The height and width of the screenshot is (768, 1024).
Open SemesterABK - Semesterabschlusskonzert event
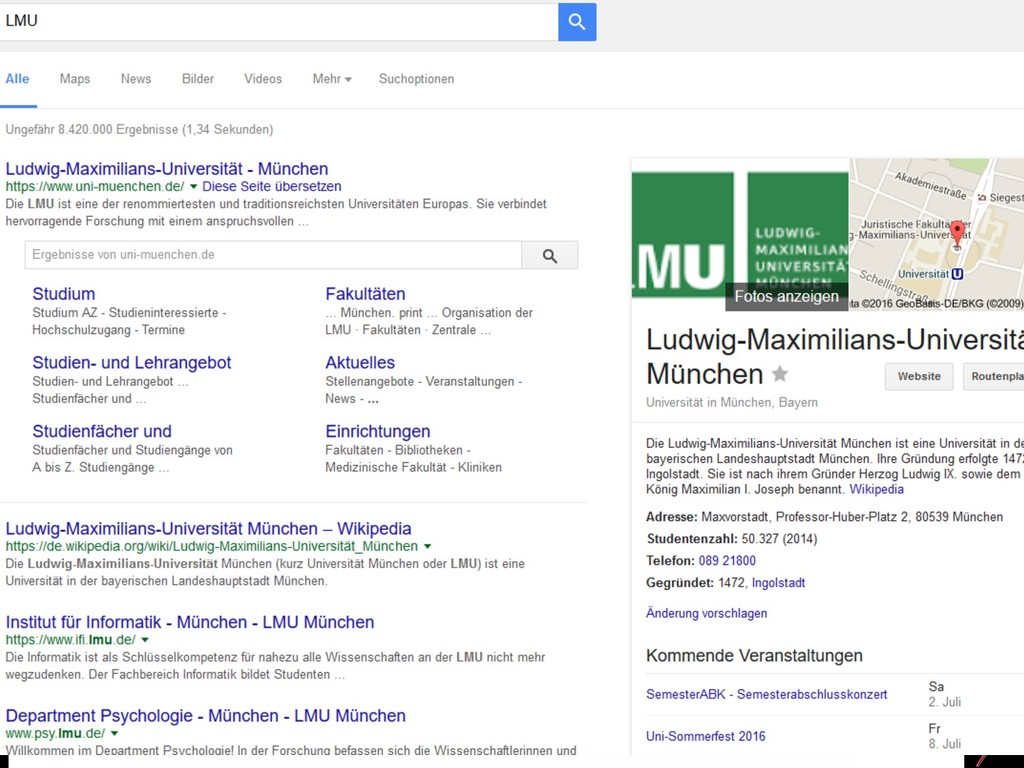tap(767, 694)
